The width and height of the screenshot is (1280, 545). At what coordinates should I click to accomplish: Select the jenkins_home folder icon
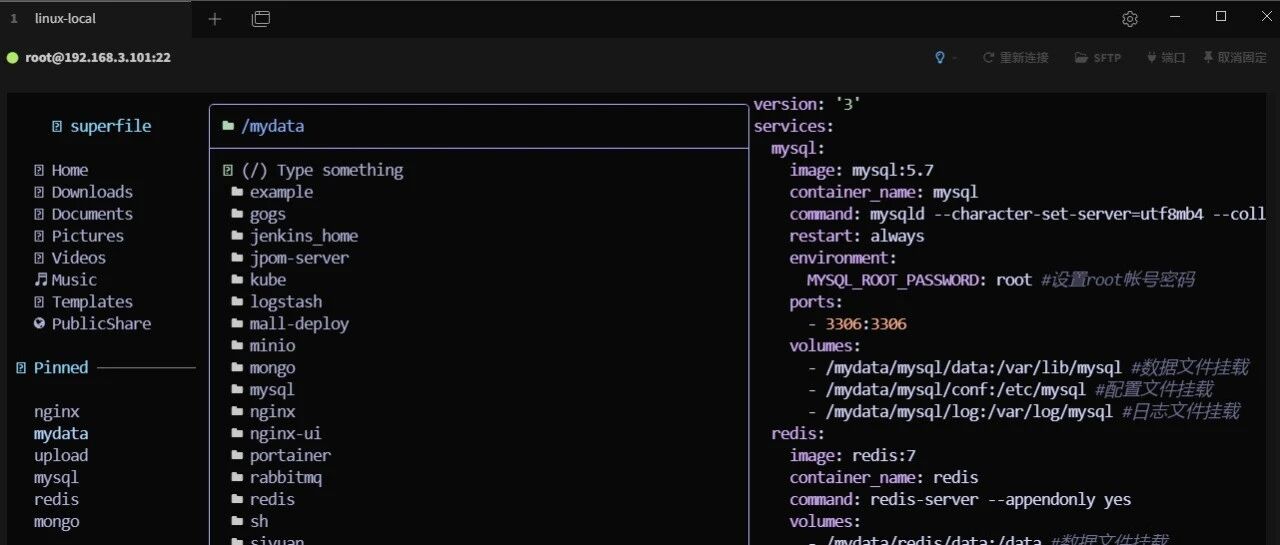(237, 236)
